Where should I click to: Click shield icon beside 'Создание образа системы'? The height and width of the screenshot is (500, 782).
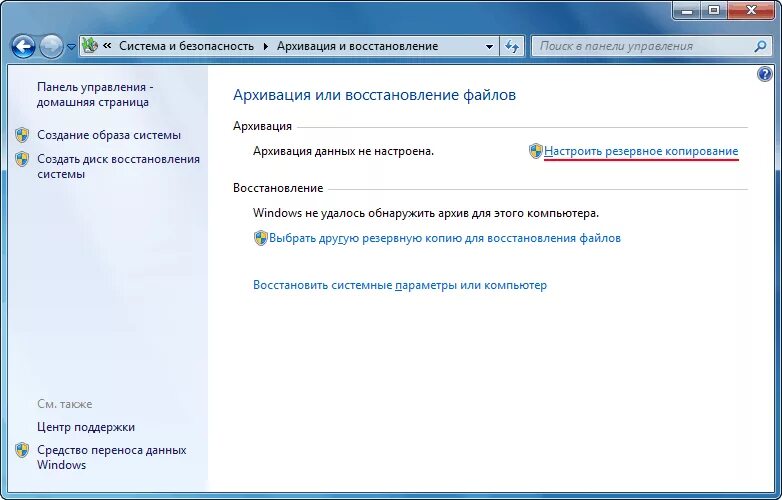pos(22,135)
